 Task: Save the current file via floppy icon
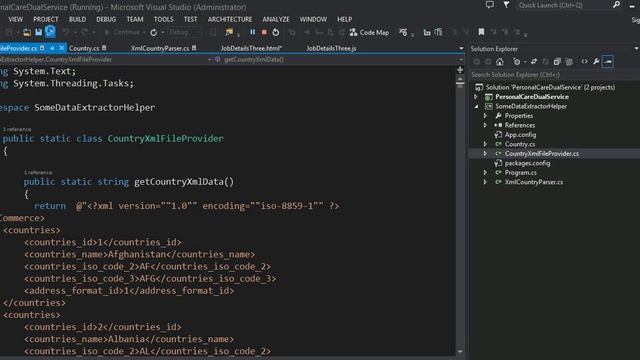point(38,32)
